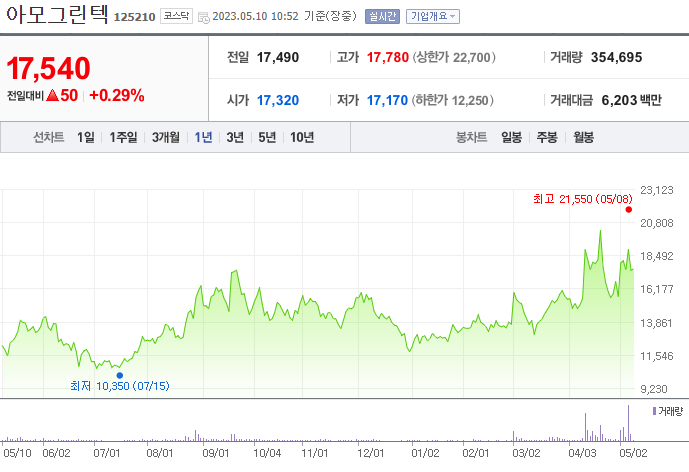Click the red 최고 high-point dot
The width and height of the screenshot is (689, 472).
click(x=629, y=210)
